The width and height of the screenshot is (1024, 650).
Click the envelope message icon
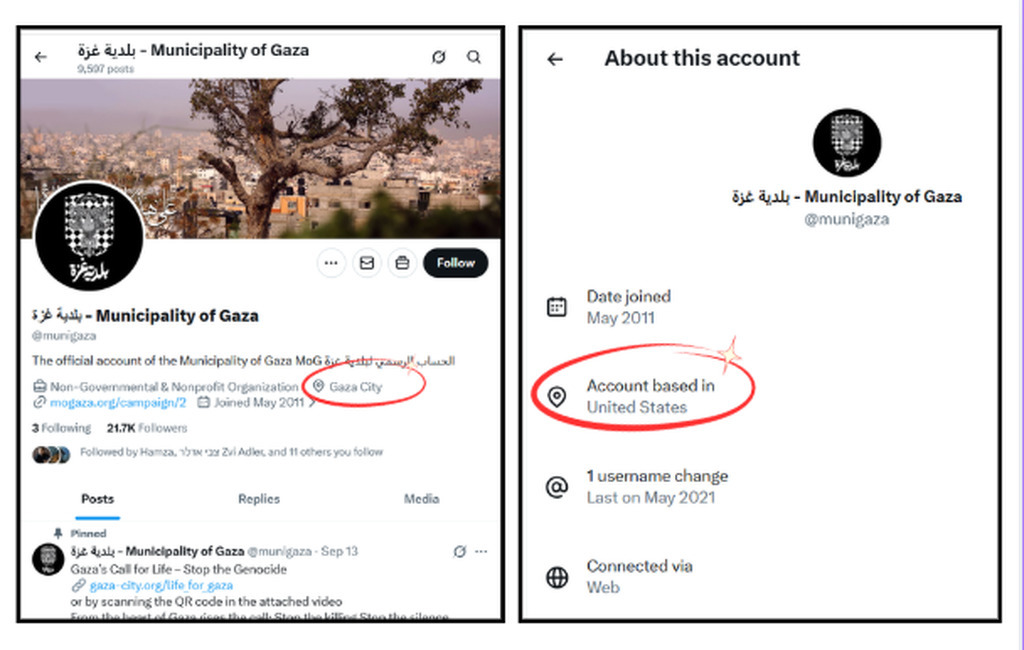pyautogui.click(x=367, y=263)
